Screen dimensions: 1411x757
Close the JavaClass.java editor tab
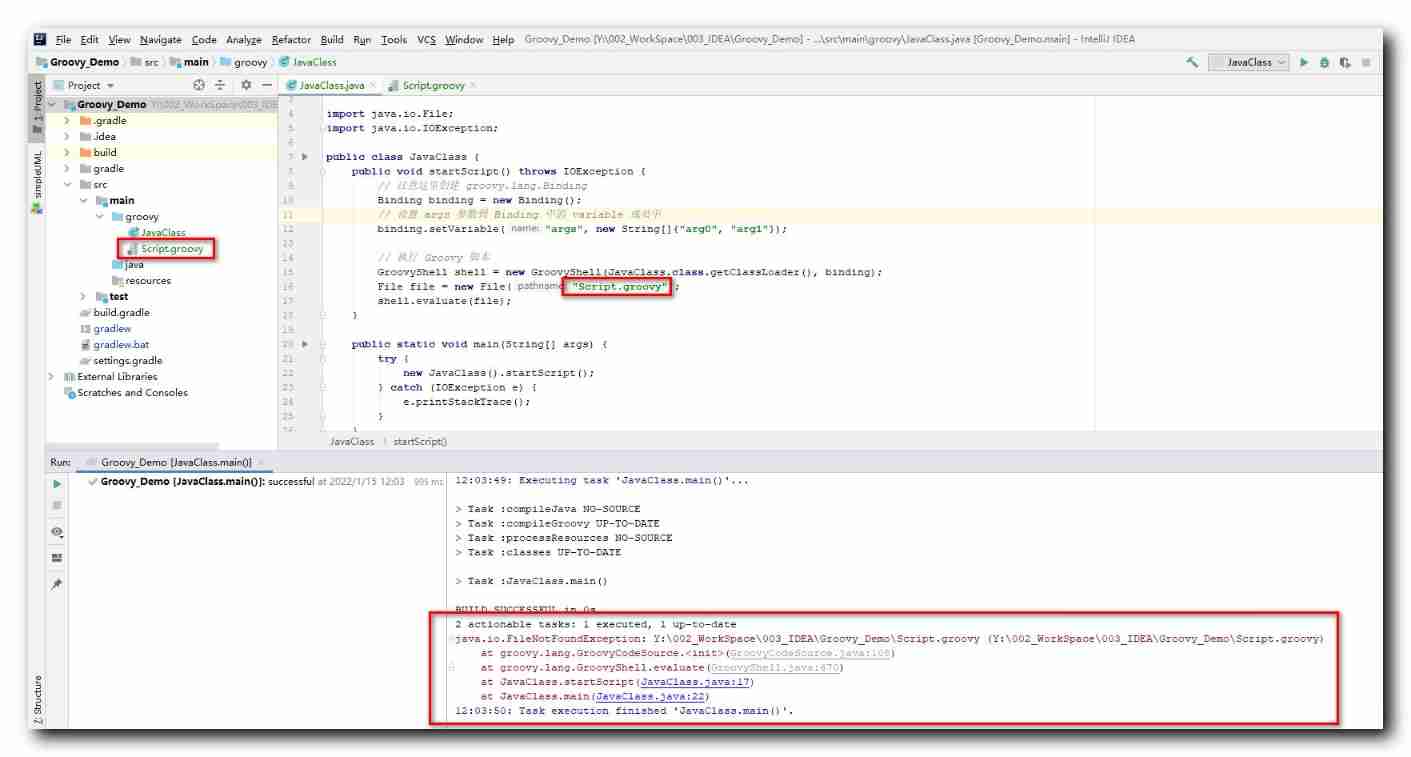(x=373, y=86)
